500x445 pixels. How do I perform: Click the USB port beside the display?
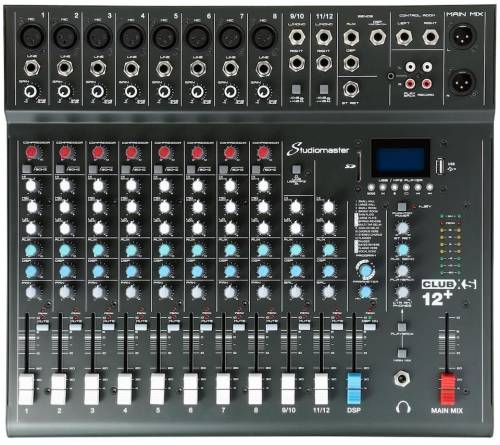pos(440,167)
